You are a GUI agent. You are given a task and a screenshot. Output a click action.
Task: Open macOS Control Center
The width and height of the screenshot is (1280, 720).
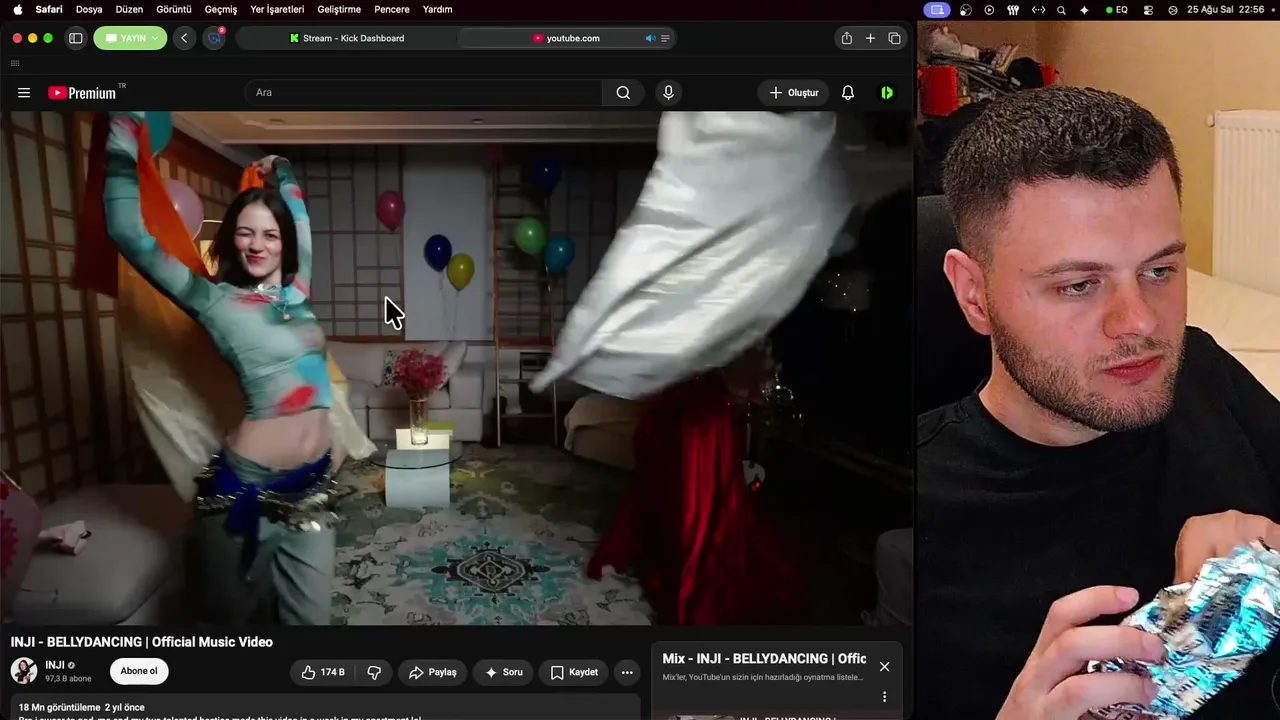click(x=1148, y=10)
